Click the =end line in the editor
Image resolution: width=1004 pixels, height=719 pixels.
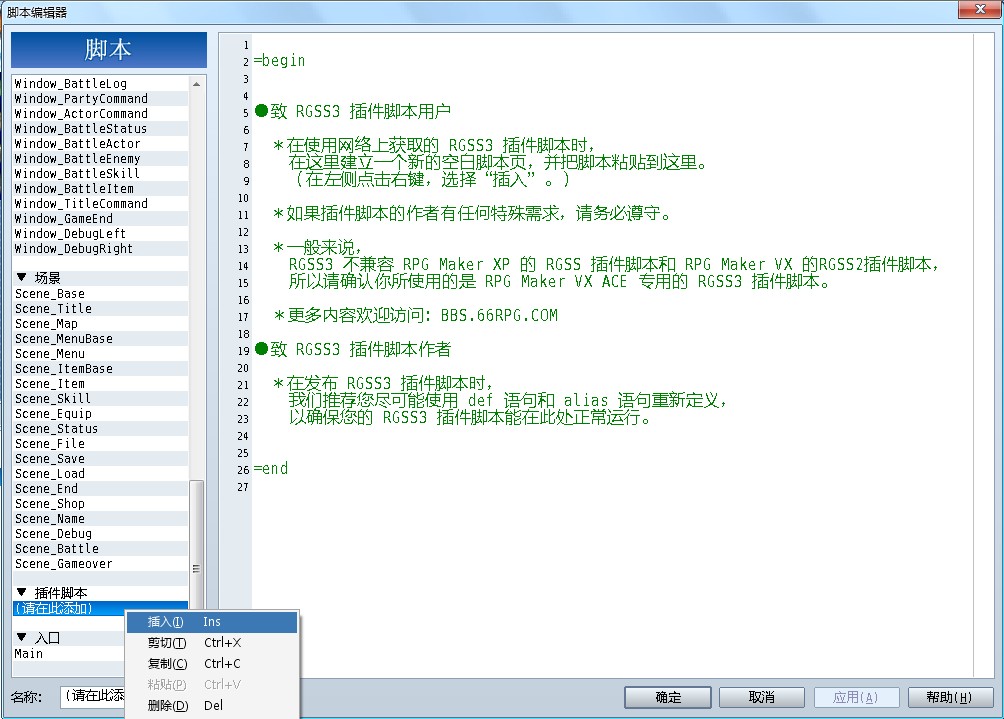[x=271, y=469]
